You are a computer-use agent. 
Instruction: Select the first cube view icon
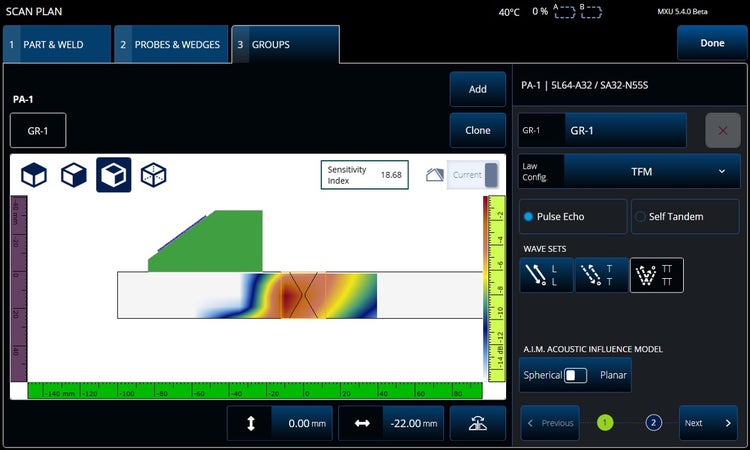pos(34,175)
